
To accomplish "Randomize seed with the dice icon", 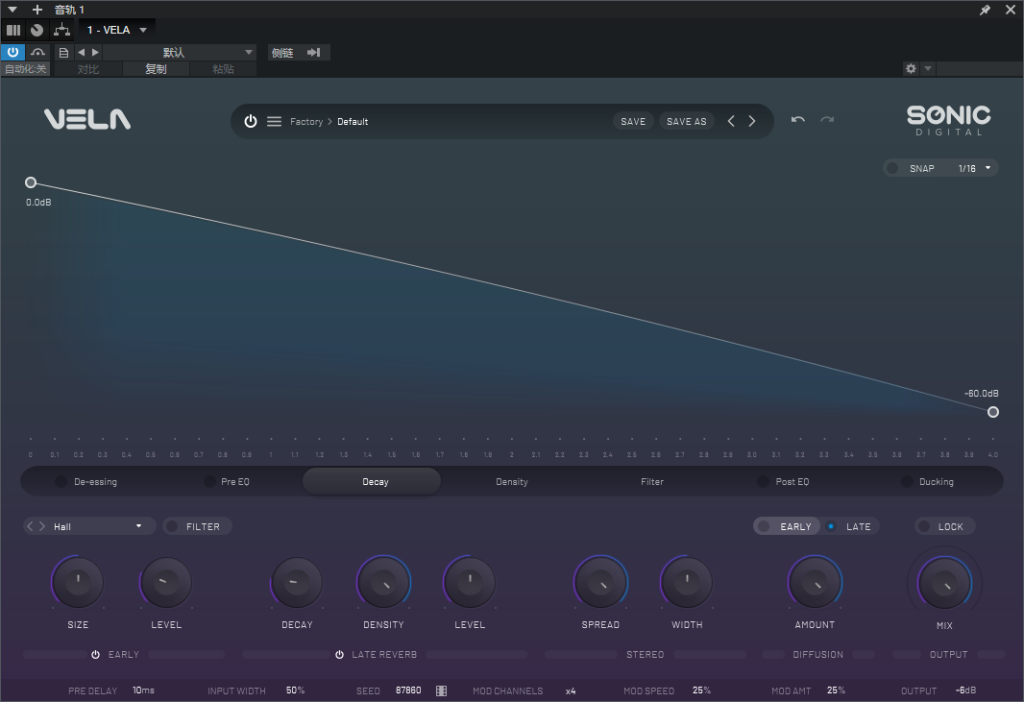I will point(441,691).
